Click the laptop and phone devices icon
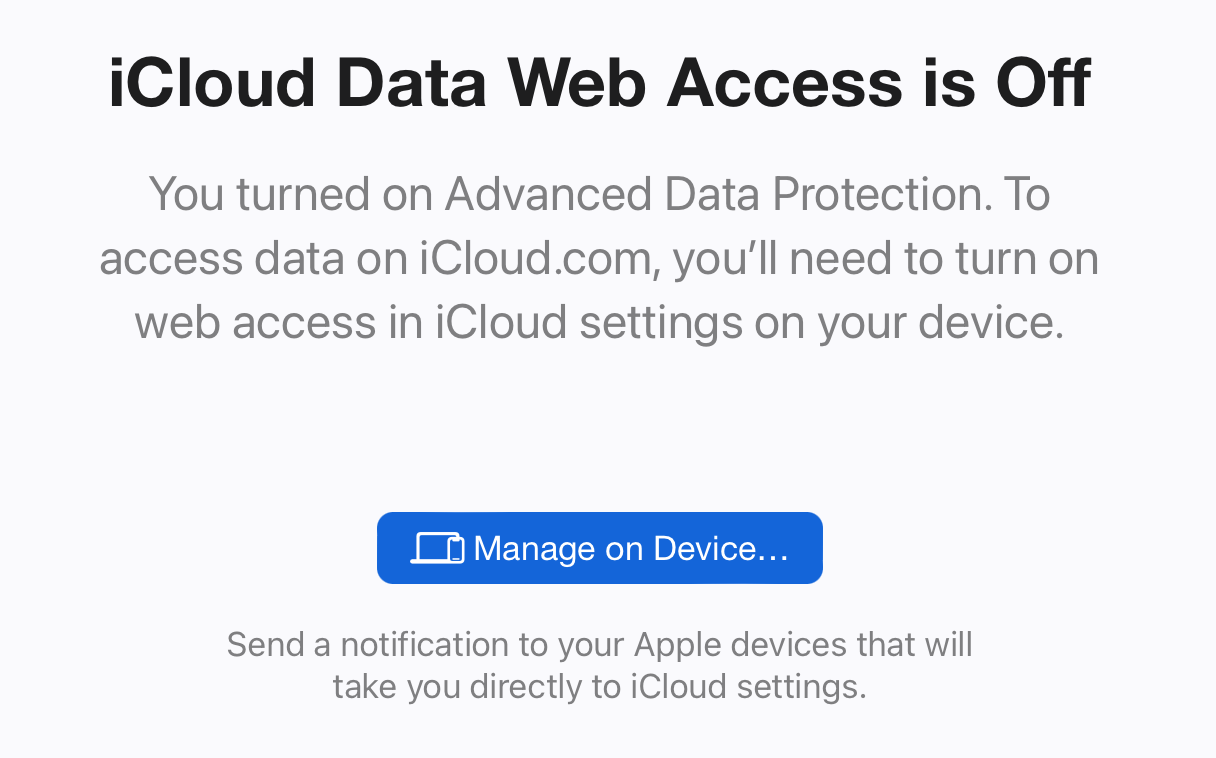 (x=438, y=548)
